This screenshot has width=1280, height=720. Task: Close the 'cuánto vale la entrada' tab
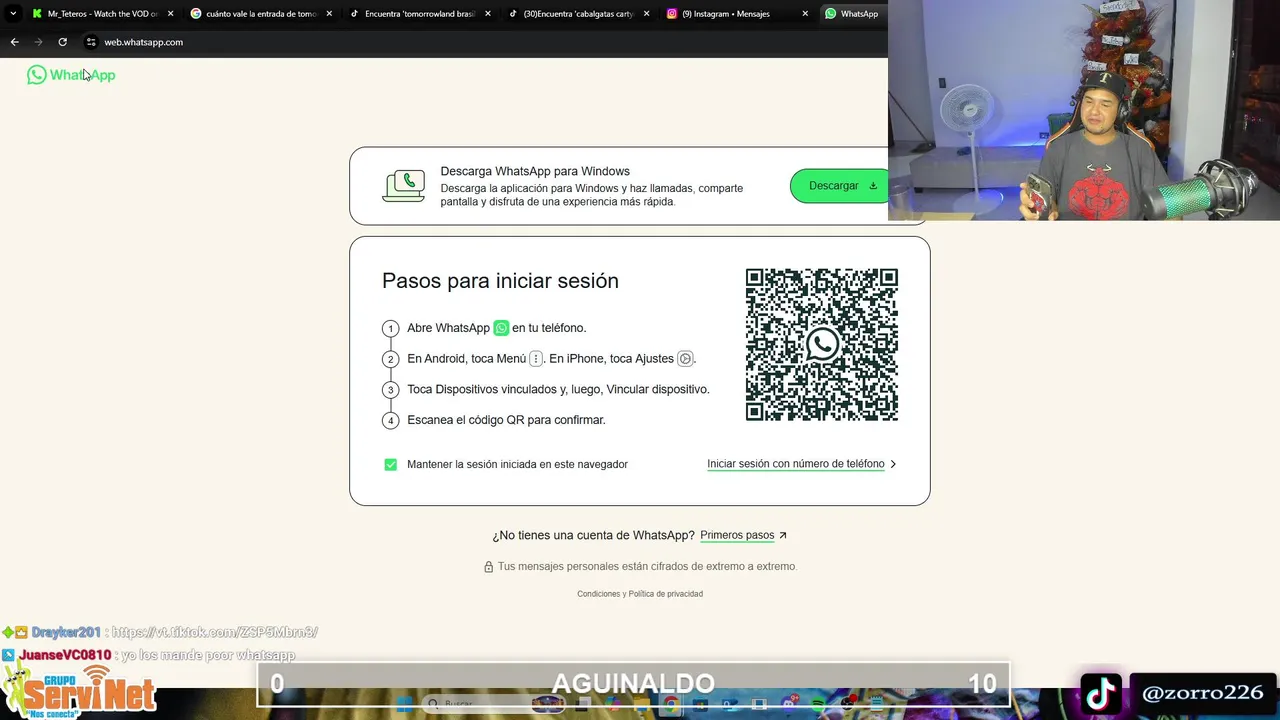(x=329, y=14)
